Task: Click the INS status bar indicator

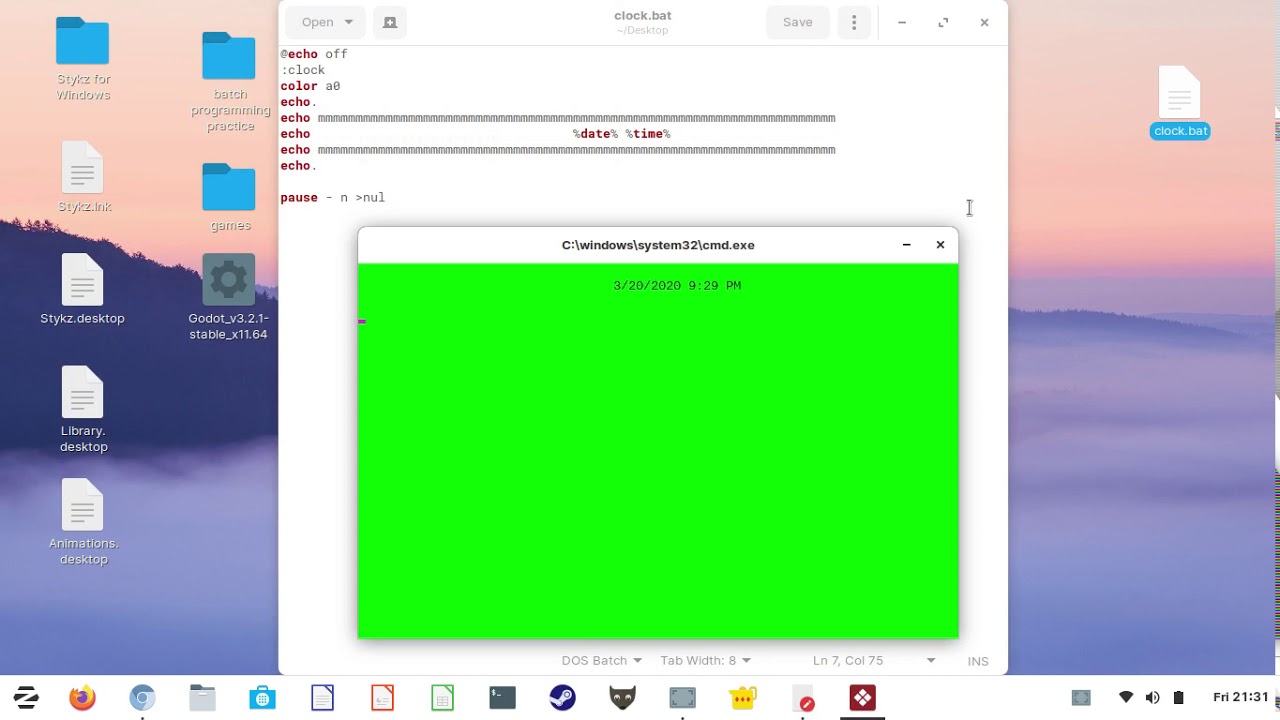Action: click(x=978, y=661)
